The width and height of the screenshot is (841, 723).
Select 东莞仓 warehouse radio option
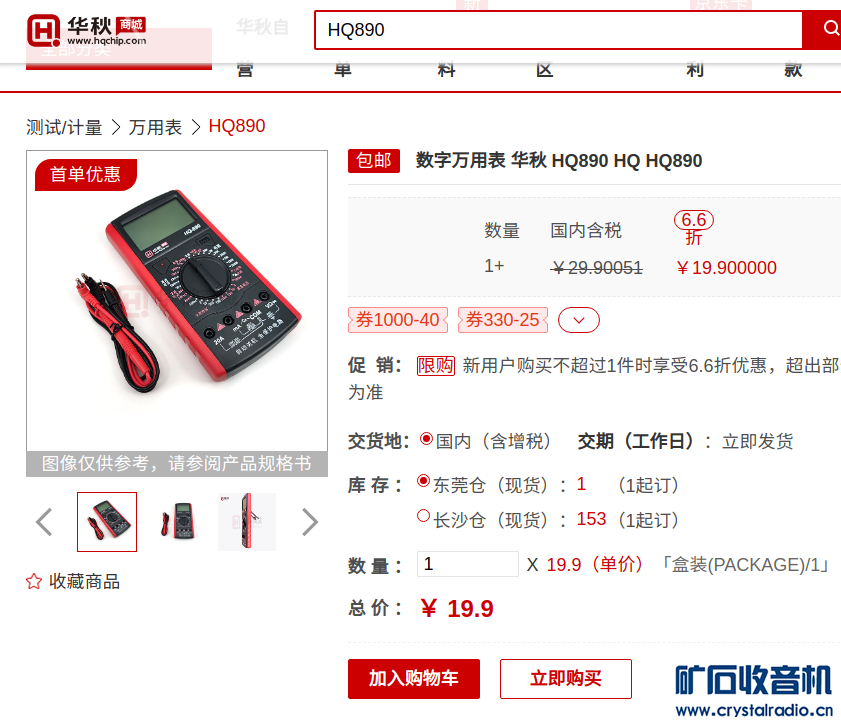(x=423, y=481)
